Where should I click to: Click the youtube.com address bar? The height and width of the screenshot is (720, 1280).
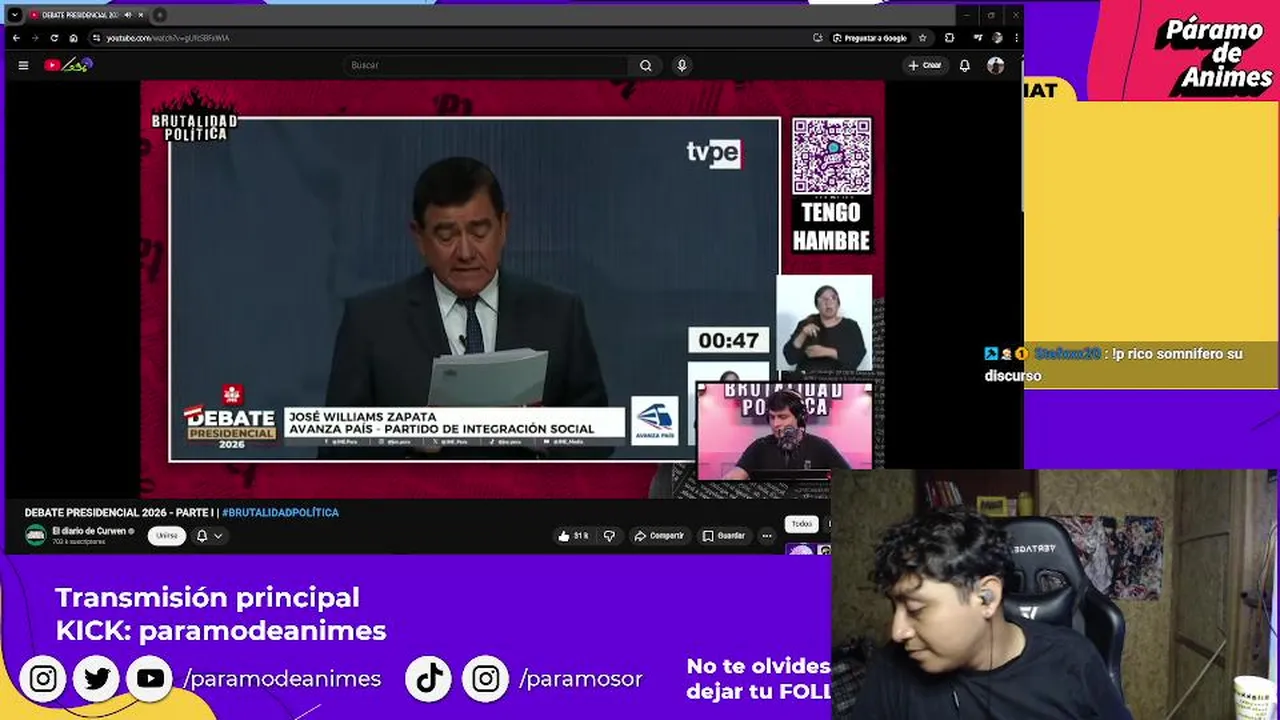tap(450, 38)
